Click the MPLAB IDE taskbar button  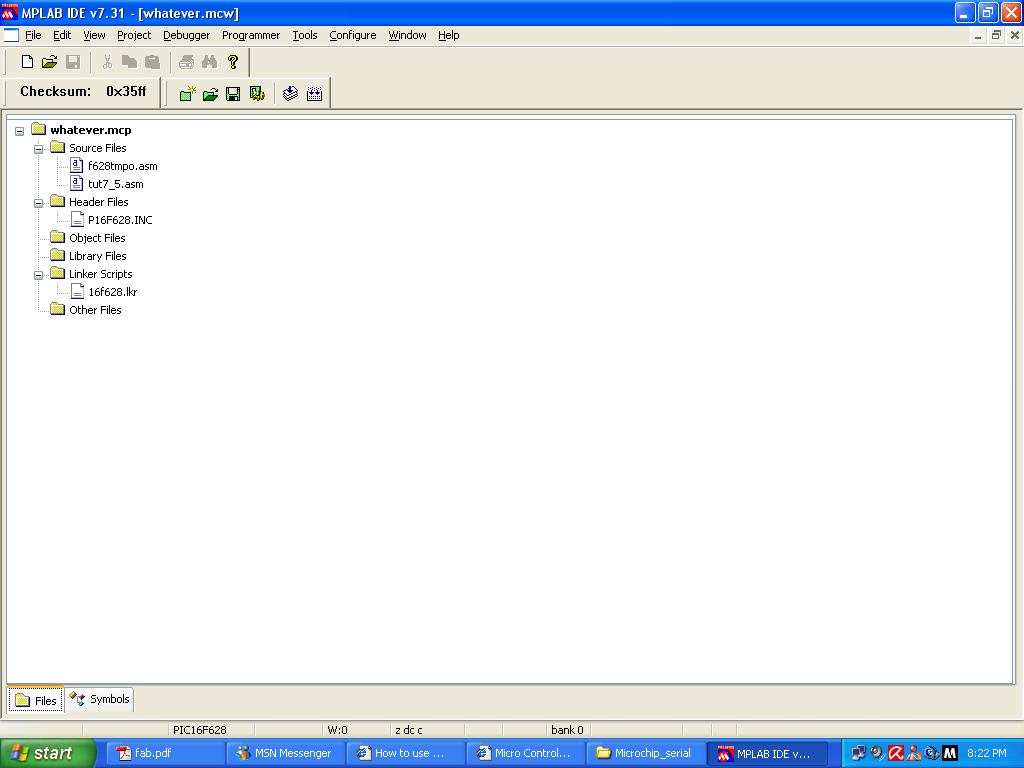[x=766, y=753]
